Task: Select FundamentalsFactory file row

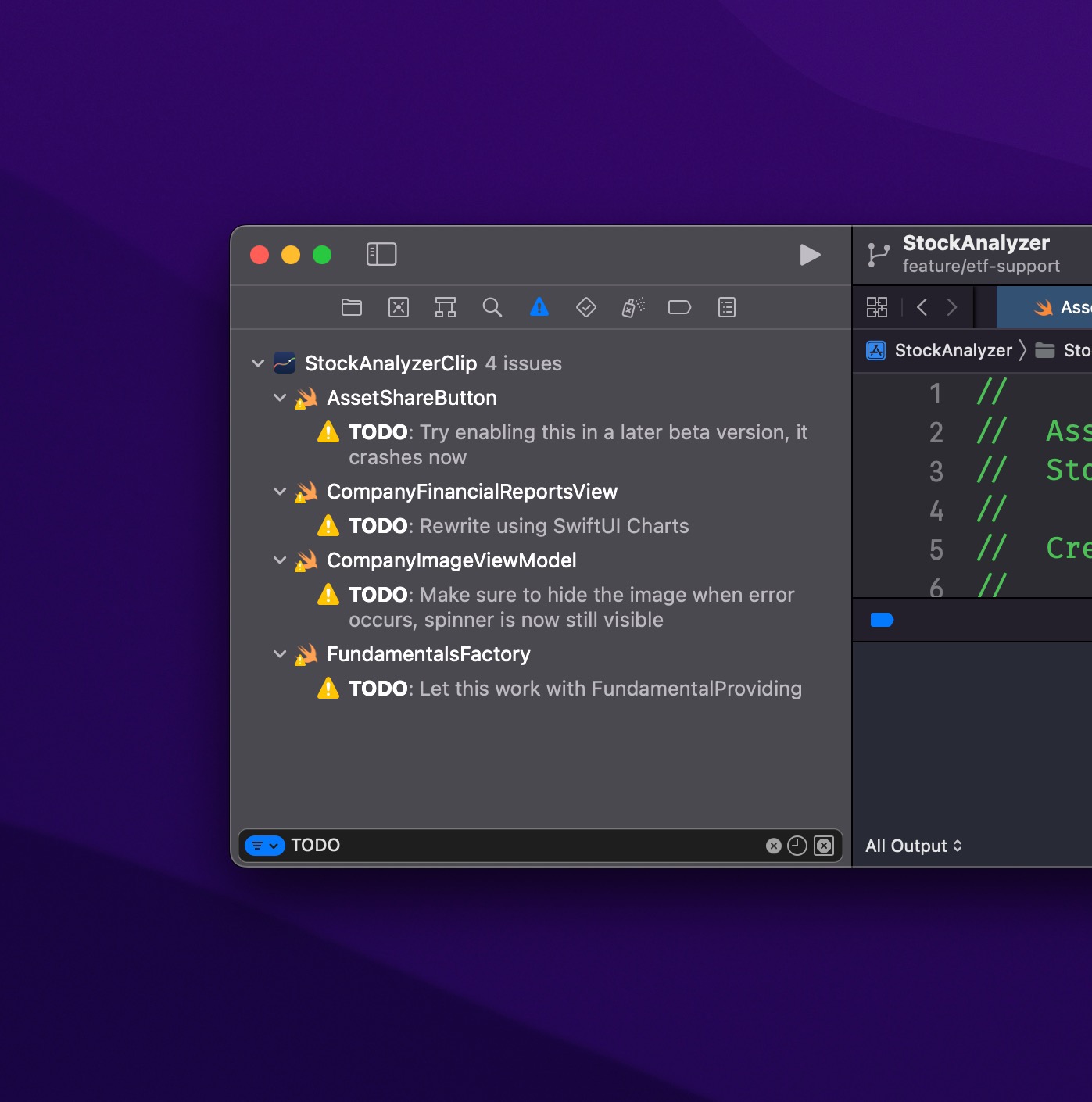Action: (541, 654)
